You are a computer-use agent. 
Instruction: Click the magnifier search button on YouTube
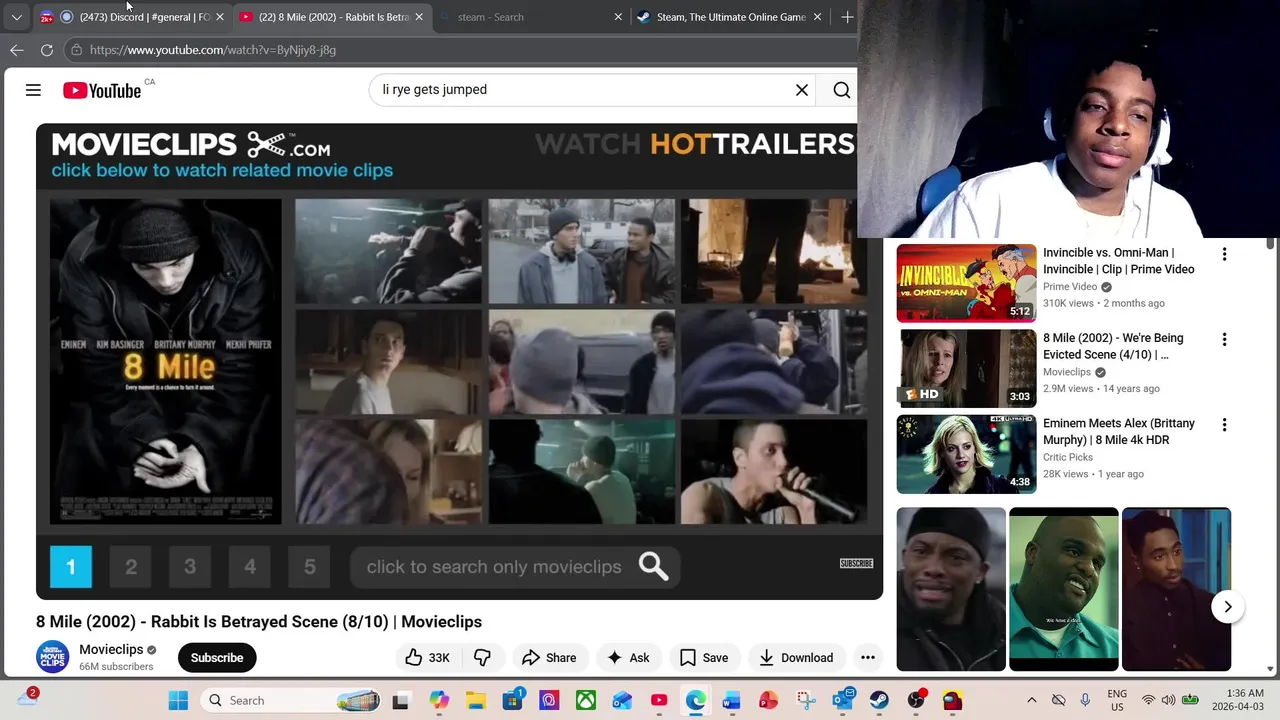click(x=842, y=90)
